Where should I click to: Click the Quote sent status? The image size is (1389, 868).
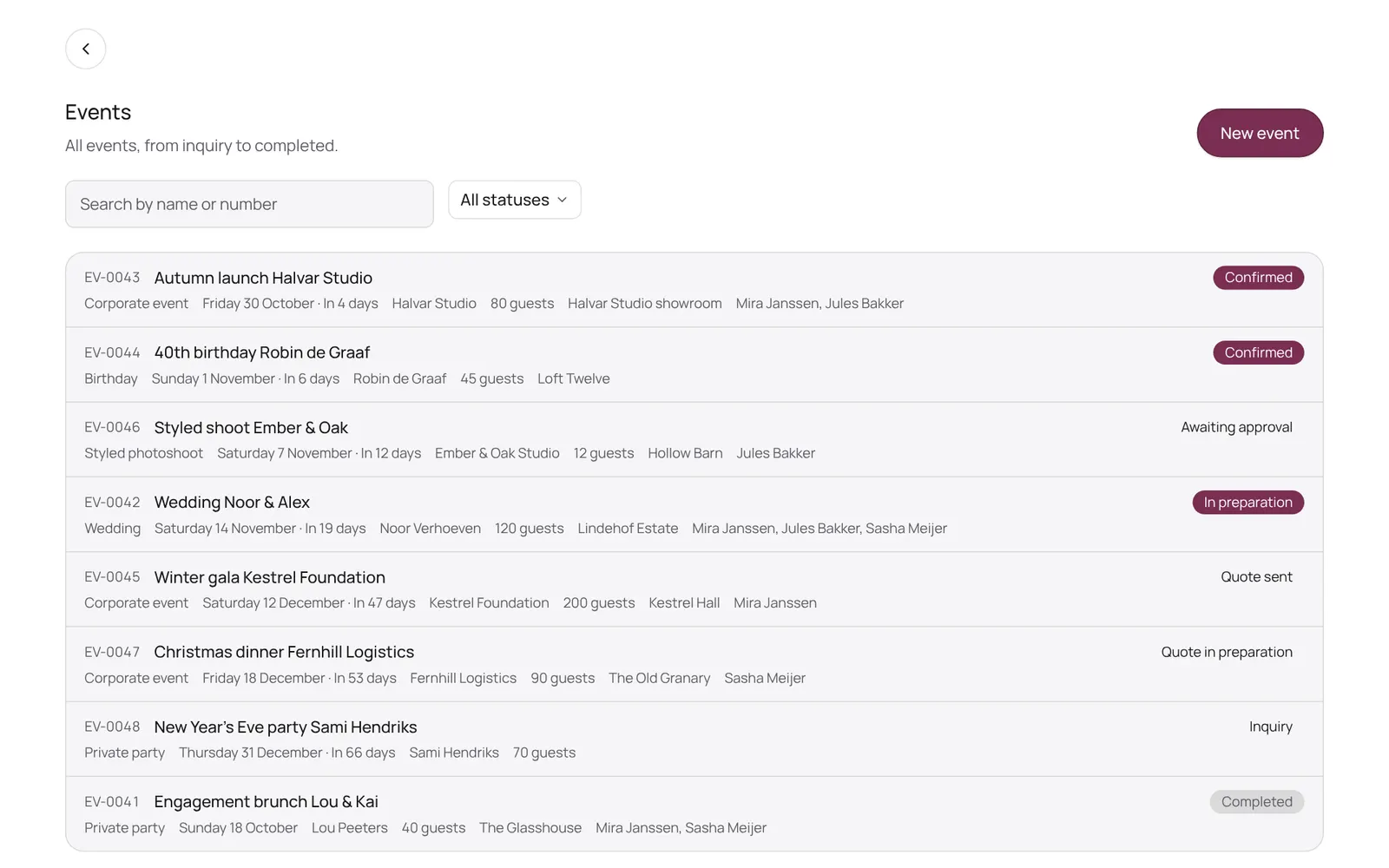(1256, 577)
